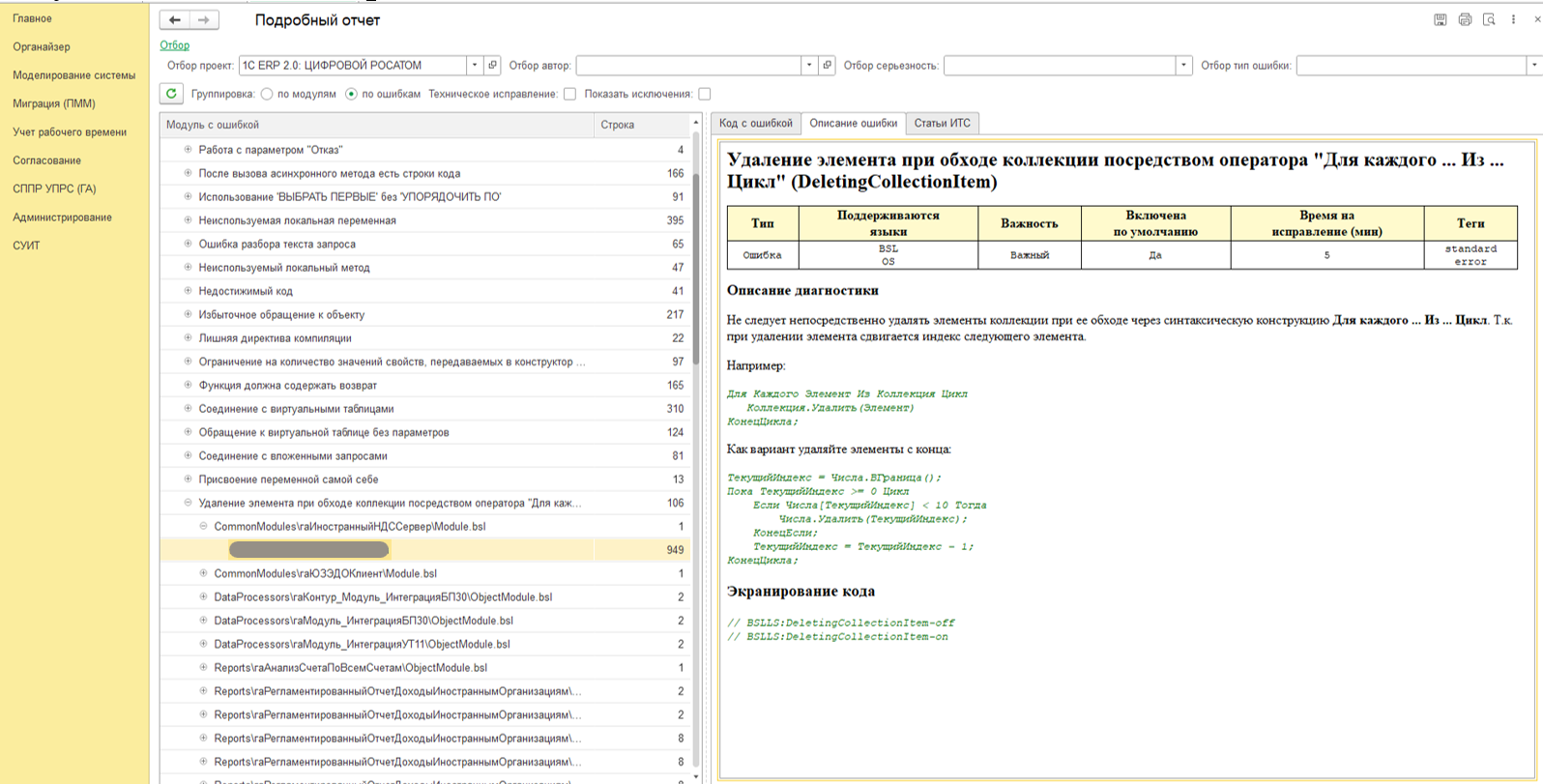Collapse the Удаление элемента при обходе коллекции row
Viewport: 1543px width, 784px height.
[x=188, y=503]
